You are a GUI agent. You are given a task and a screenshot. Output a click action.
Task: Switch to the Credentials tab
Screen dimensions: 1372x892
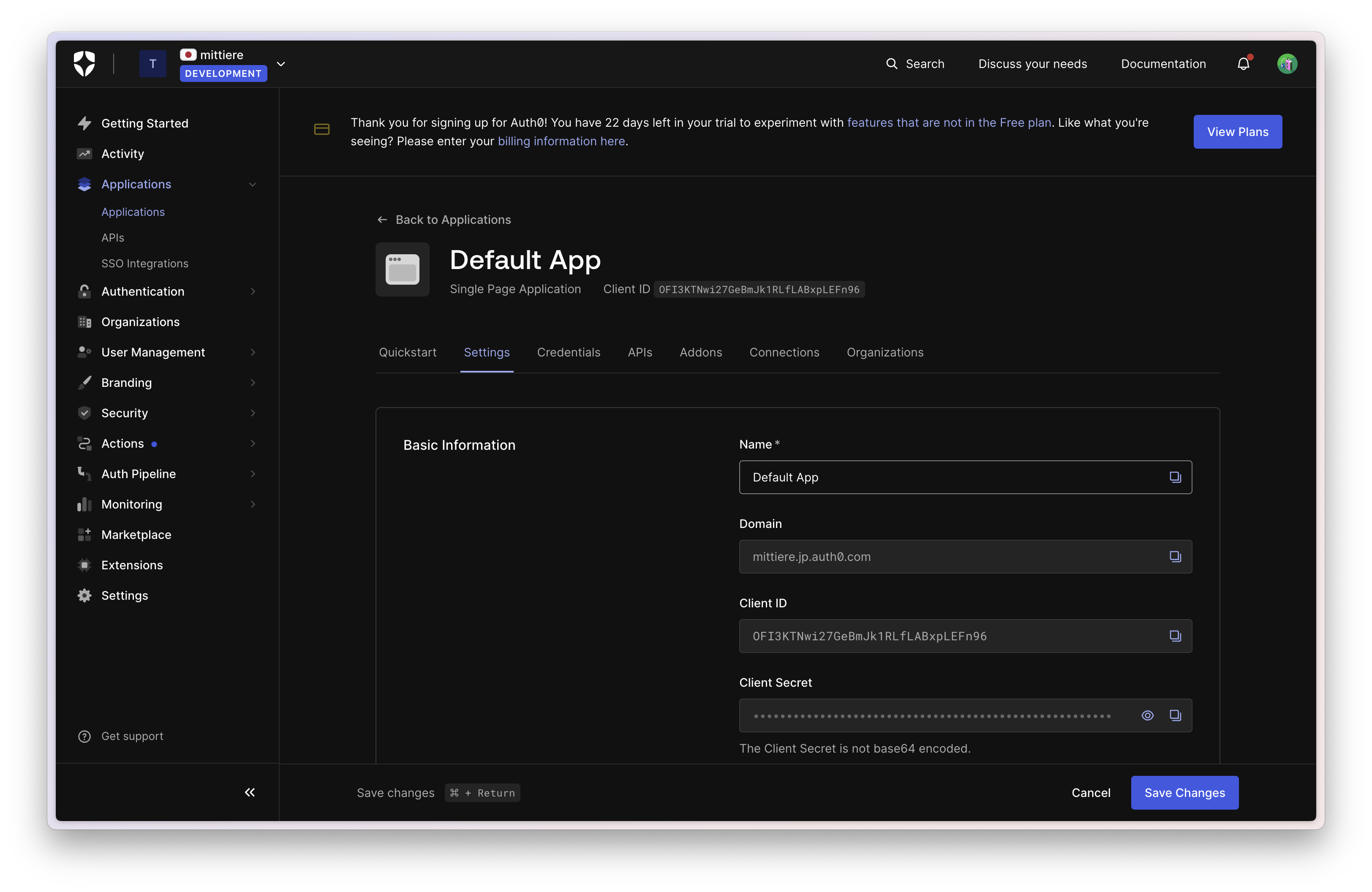tap(569, 352)
